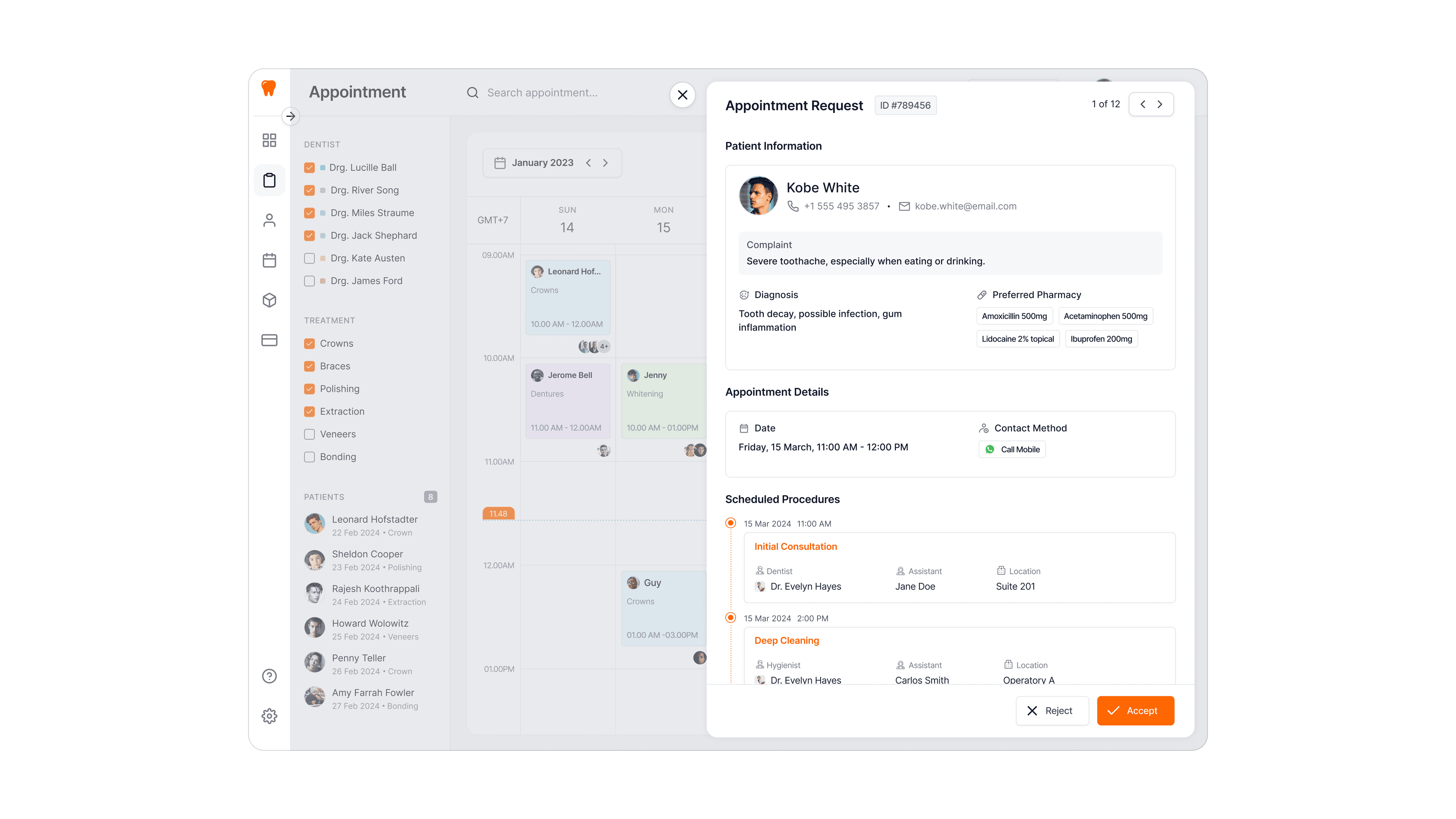Click the Accept button

pos(1135,711)
